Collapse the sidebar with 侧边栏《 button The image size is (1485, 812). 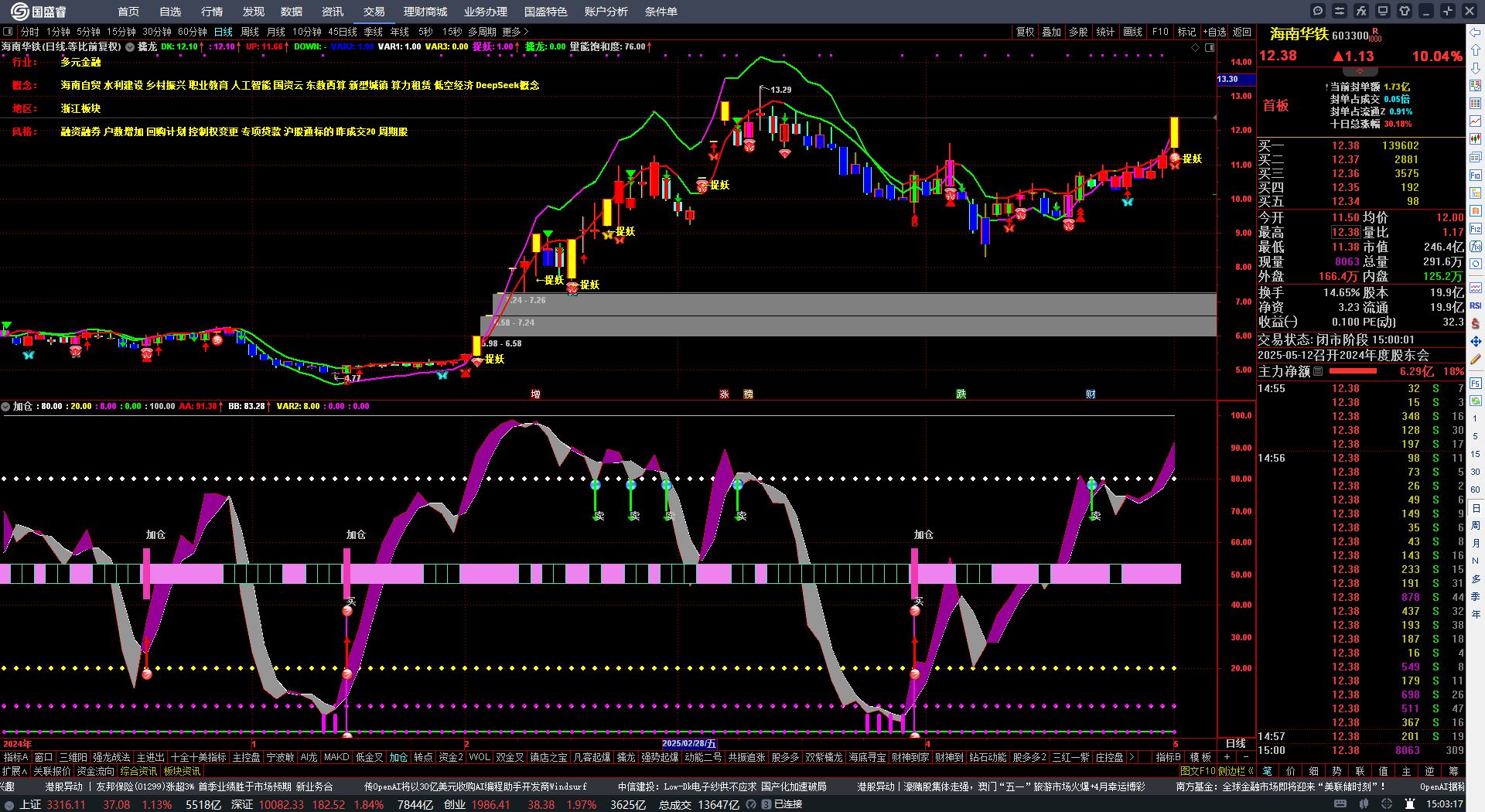click(x=1235, y=771)
